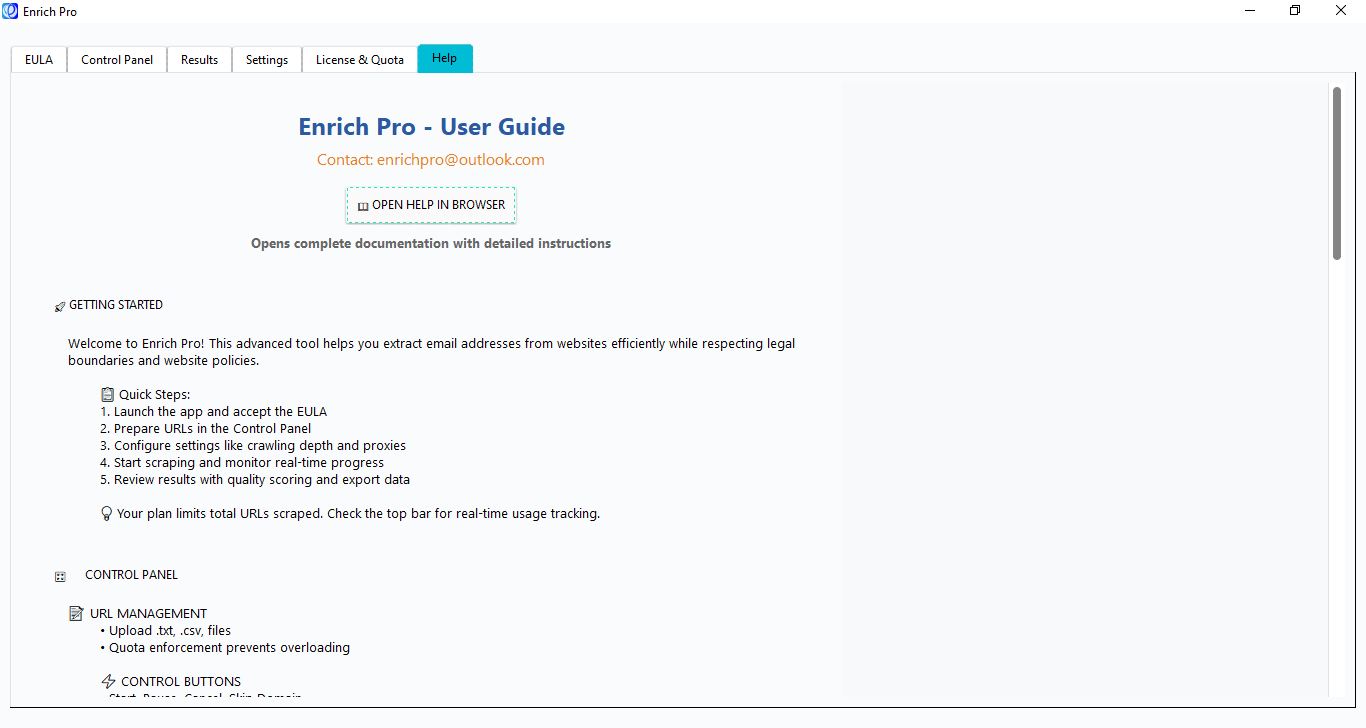The width and height of the screenshot is (1366, 728).
Task: Restore down the Enrich Pro window
Action: pyautogui.click(x=1296, y=11)
